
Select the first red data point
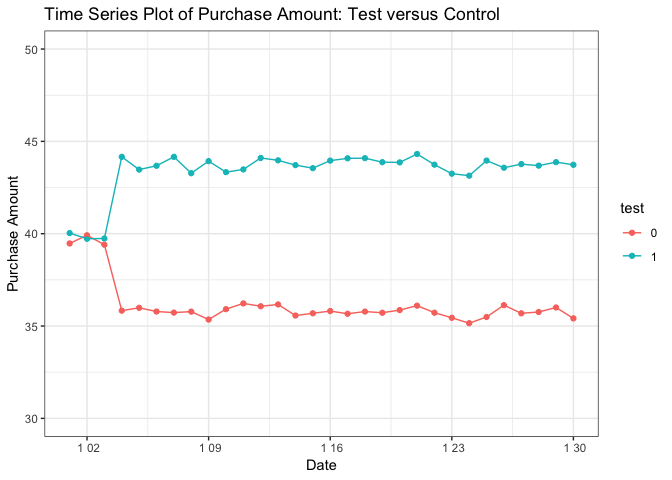click(69, 243)
